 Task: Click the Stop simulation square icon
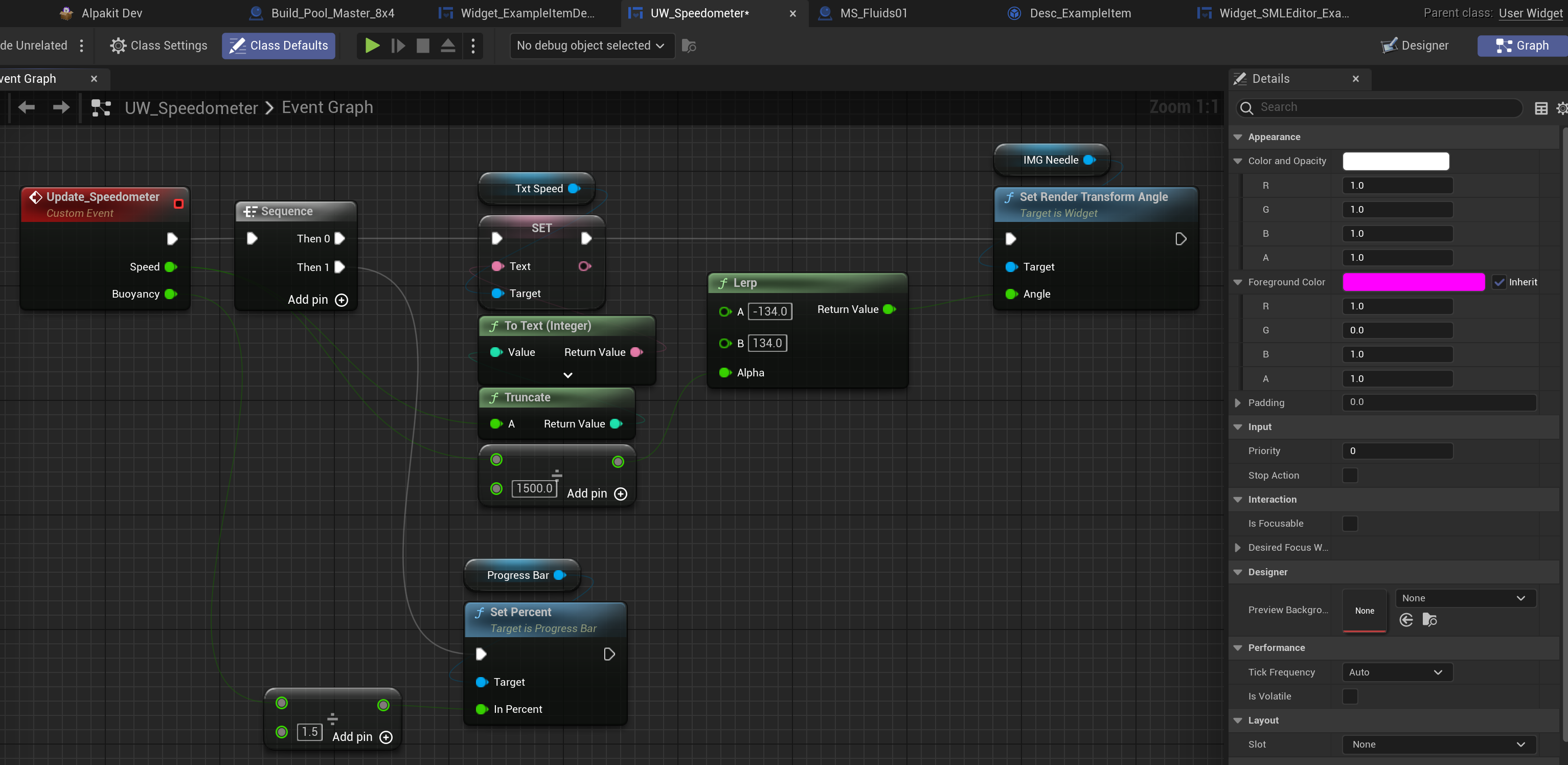[422, 46]
